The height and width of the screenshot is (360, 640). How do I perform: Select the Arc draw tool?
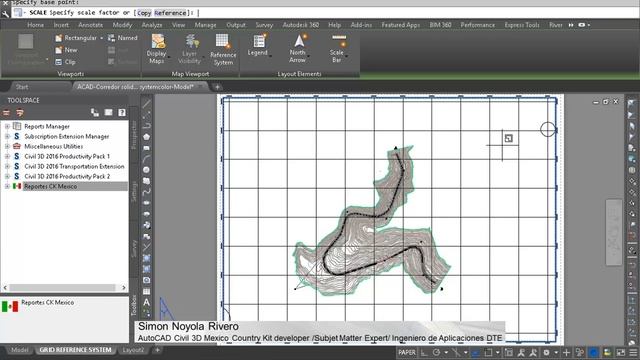point(147,159)
